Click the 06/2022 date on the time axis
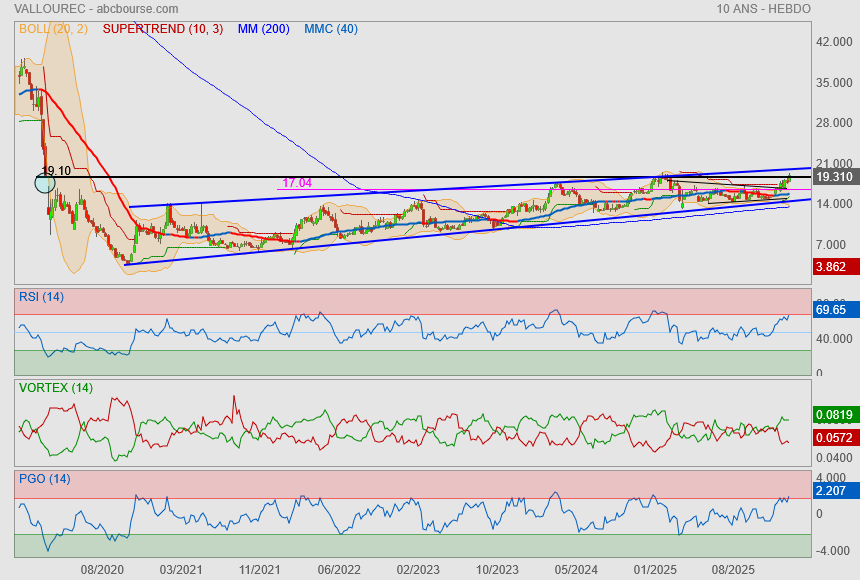The image size is (860, 580). (339, 569)
